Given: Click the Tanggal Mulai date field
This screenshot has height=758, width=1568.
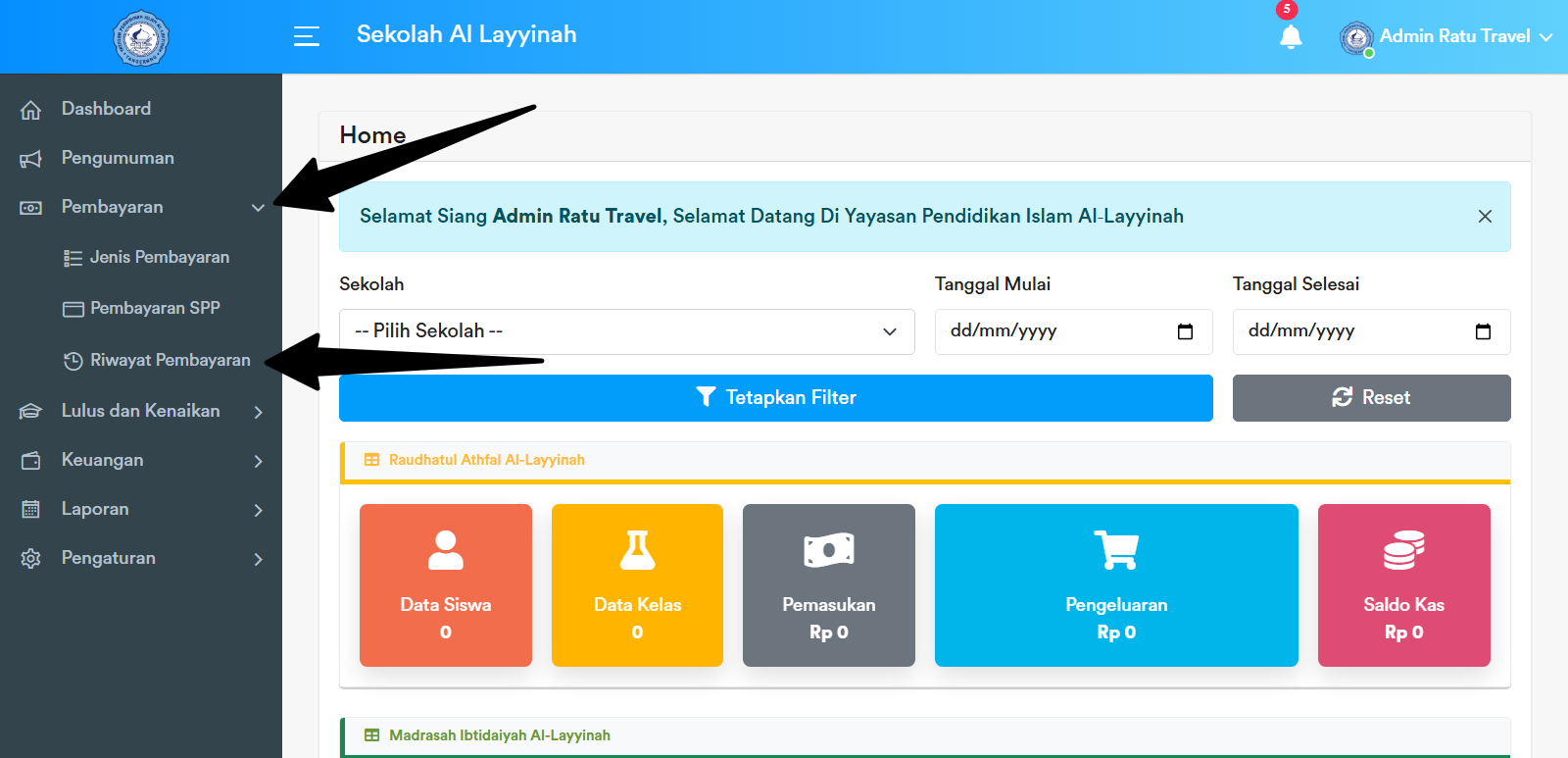Looking at the screenshot, I should click(x=1074, y=331).
